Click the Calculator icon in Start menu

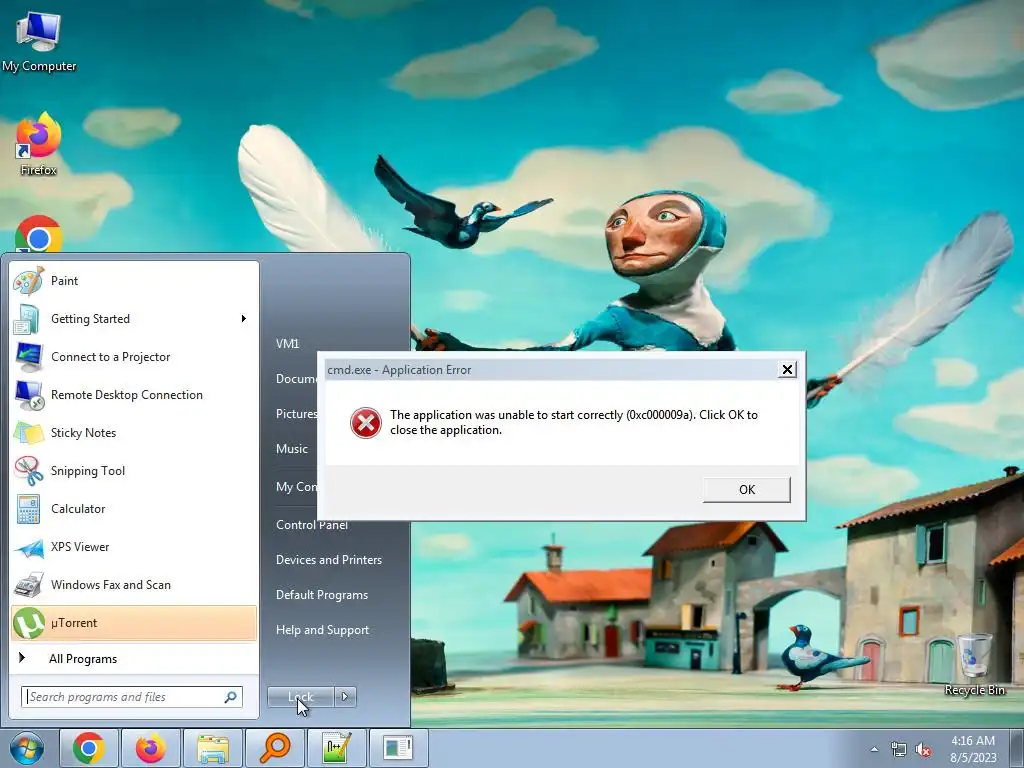coord(28,509)
